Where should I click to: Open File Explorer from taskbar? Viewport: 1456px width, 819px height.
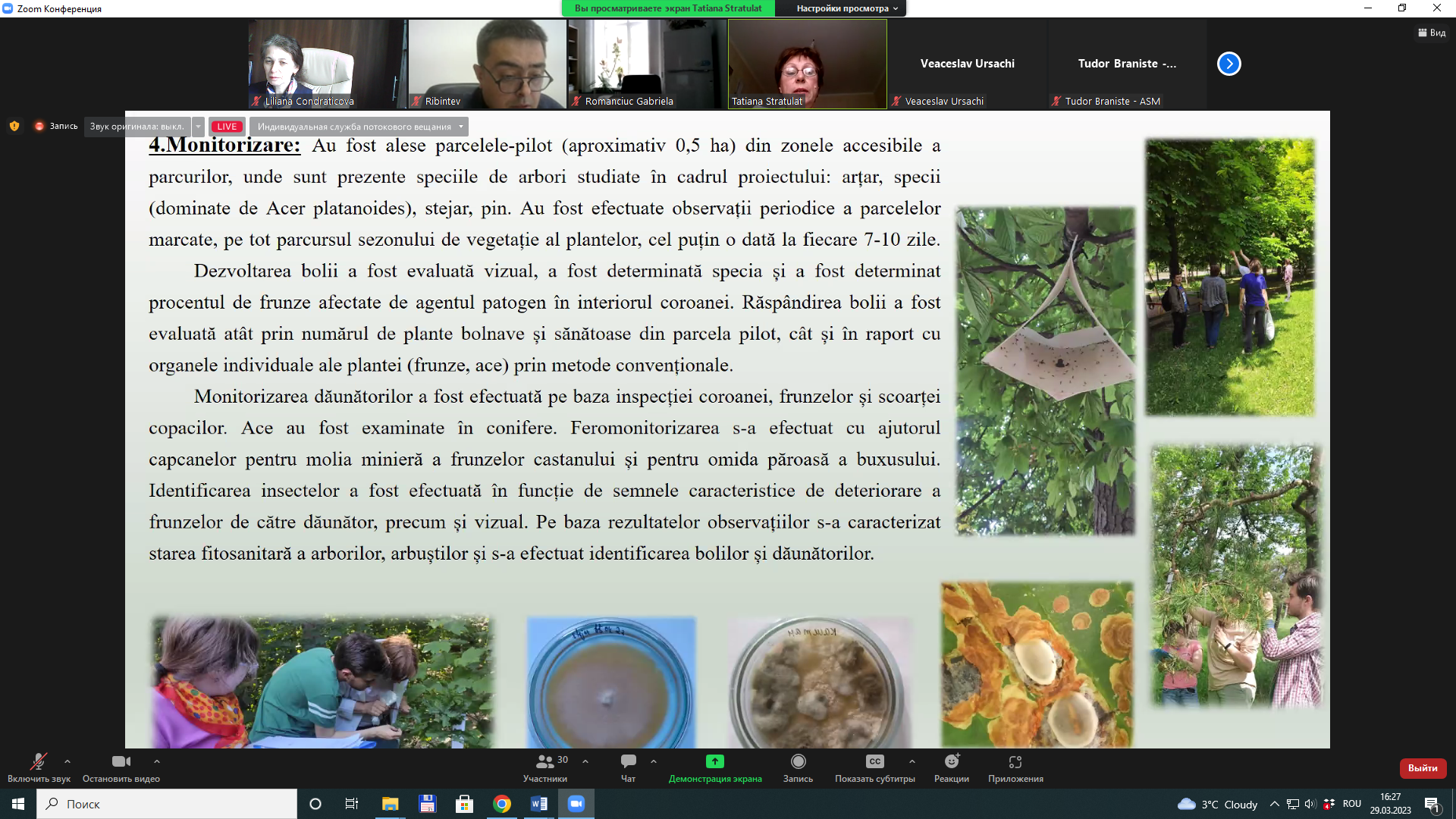coord(390,804)
